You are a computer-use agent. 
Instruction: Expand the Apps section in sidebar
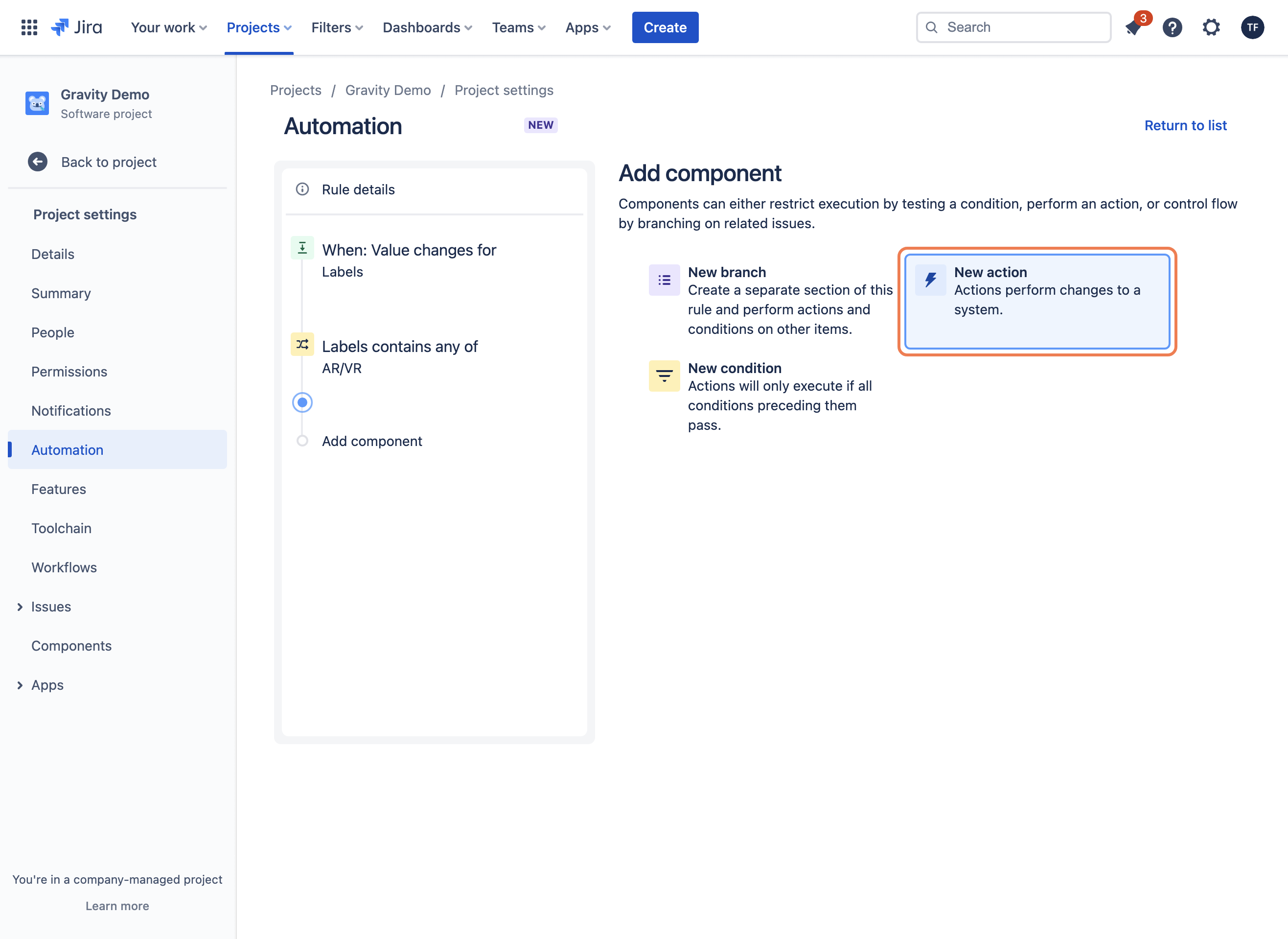pos(20,685)
